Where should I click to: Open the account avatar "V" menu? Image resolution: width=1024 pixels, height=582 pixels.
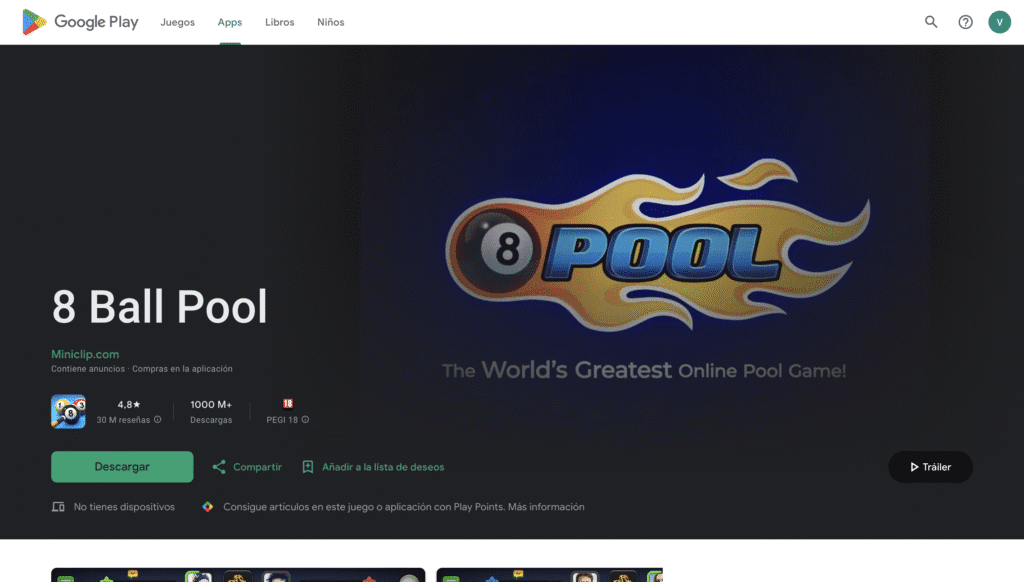[x=999, y=22]
